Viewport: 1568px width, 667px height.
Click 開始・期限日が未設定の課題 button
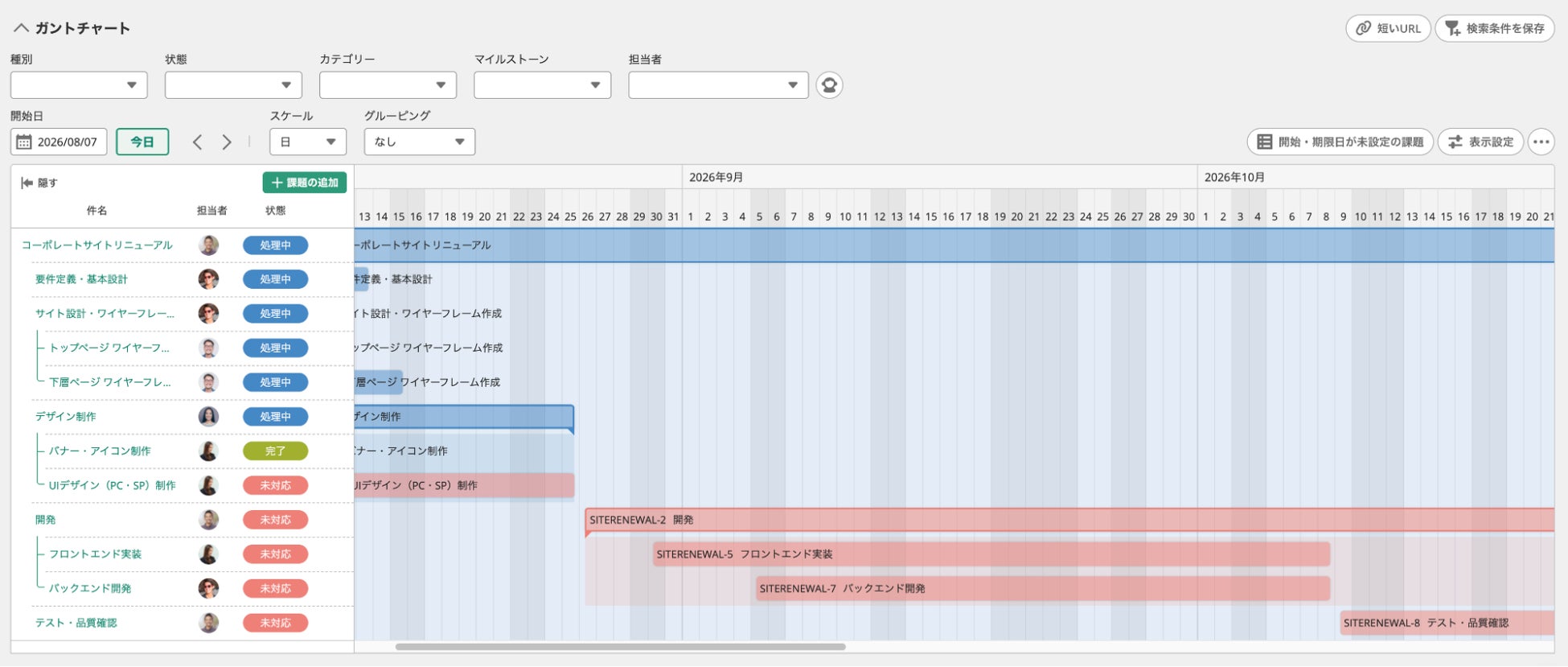[x=1340, y=142]
